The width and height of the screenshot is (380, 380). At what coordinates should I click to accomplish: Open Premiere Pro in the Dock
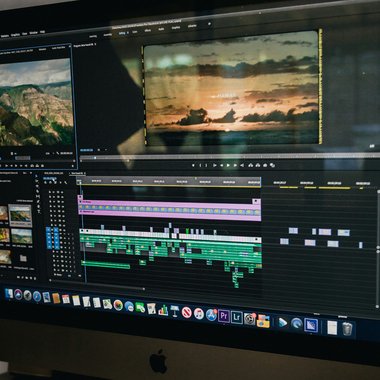(x=224, y=316)
